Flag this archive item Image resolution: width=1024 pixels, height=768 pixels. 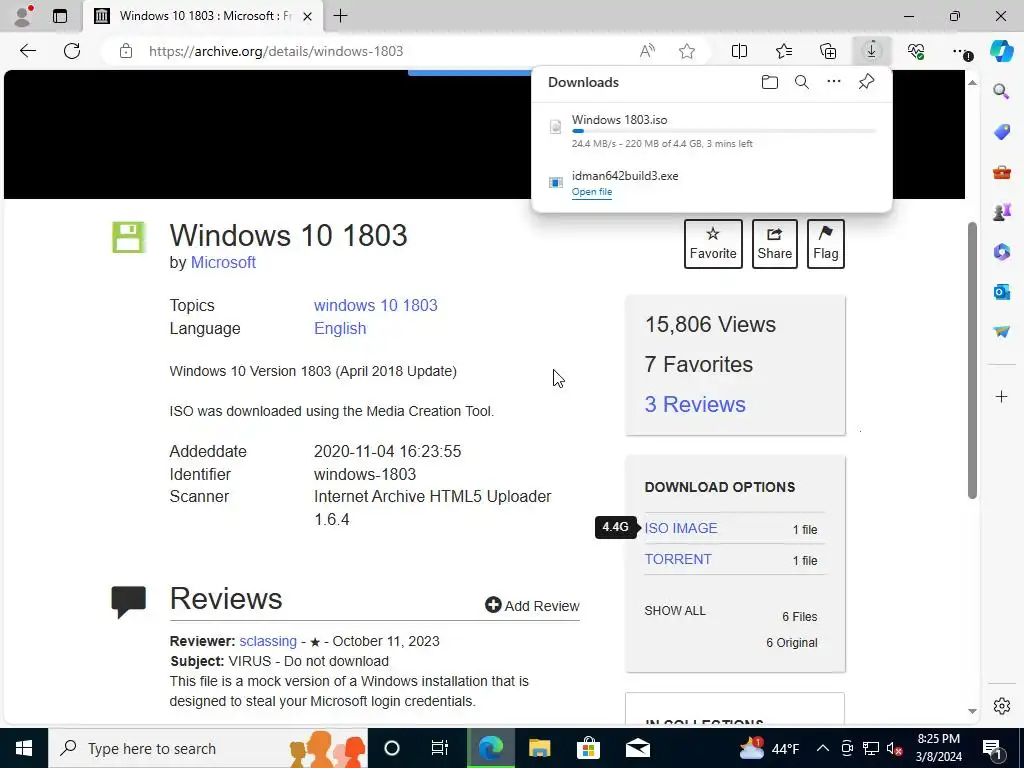pyautogui.click(x=825, y=244)
